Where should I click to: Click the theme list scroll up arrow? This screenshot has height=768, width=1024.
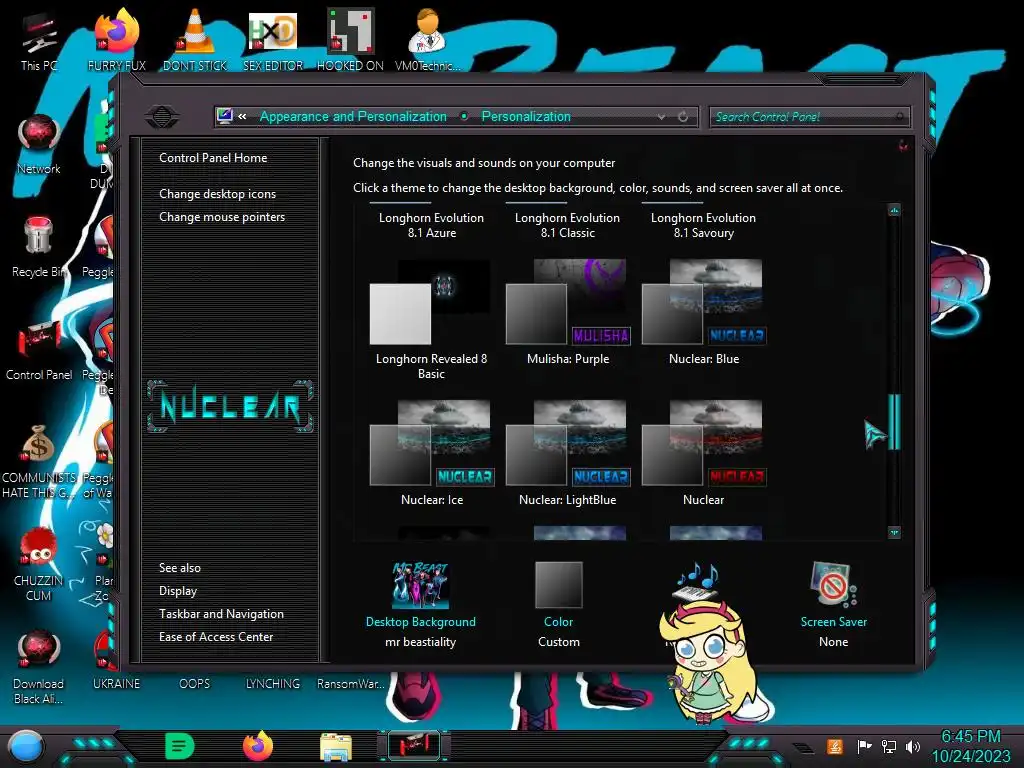[894, 210]
